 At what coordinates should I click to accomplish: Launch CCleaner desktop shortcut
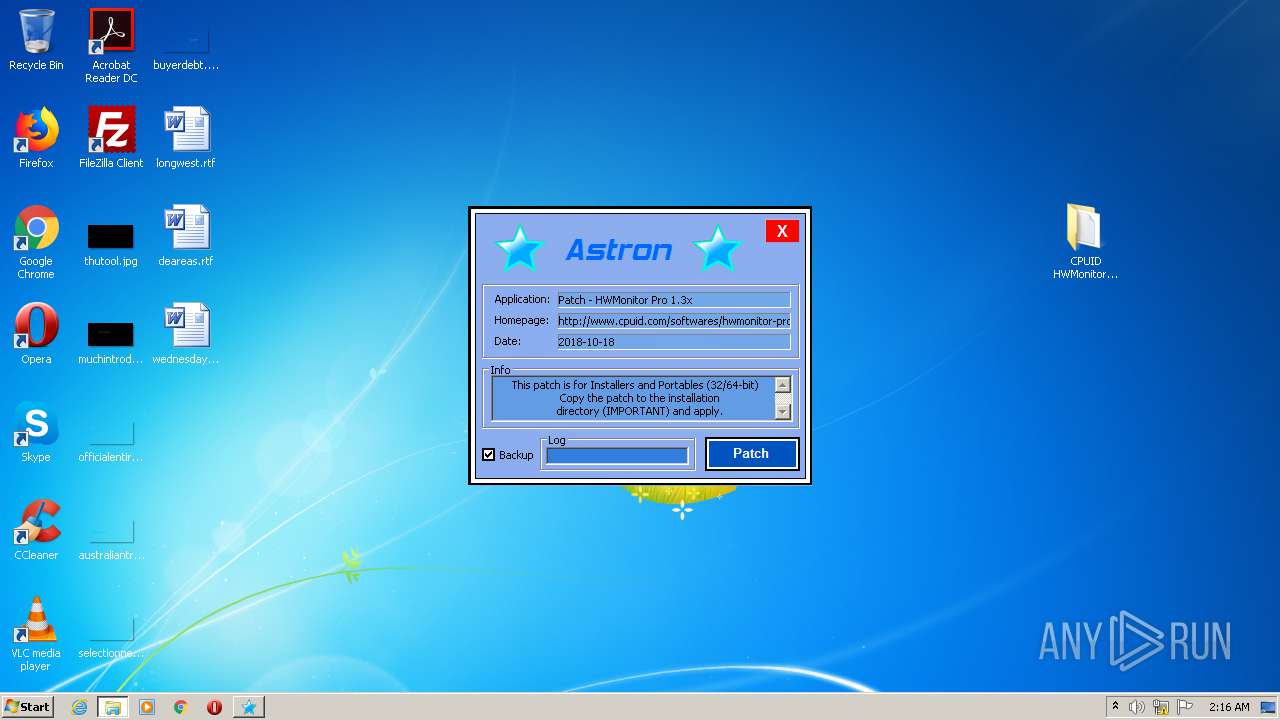(36, 530)
